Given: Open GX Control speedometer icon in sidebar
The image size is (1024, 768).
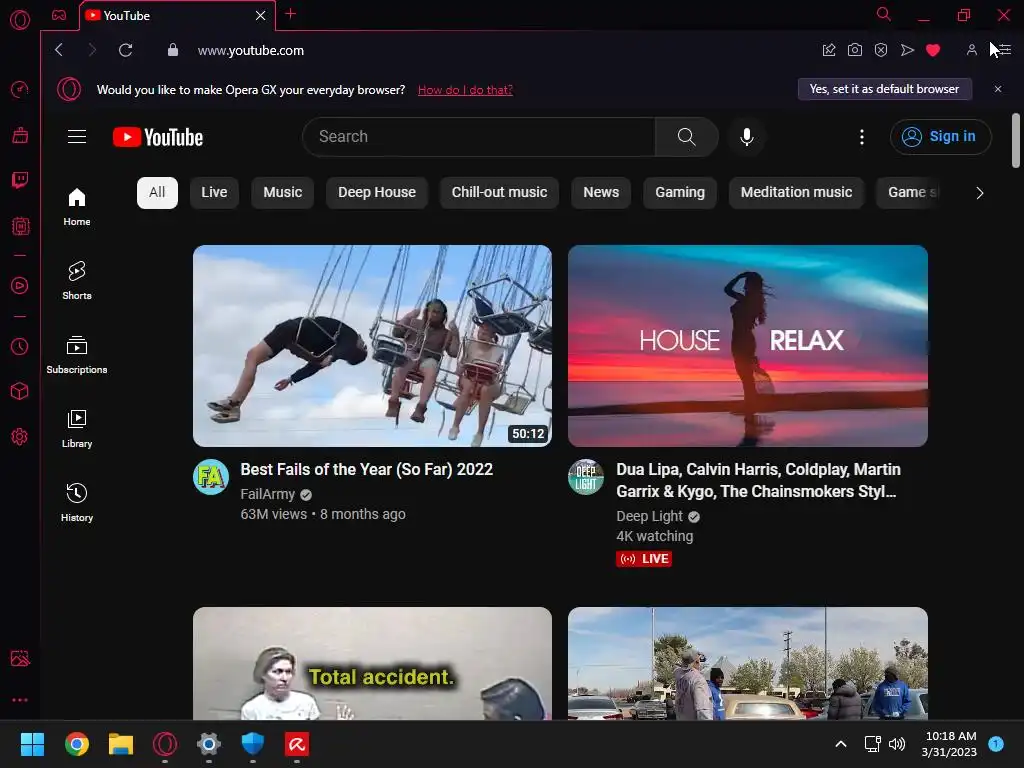Looking at the screenshot, I should (20, 89).
